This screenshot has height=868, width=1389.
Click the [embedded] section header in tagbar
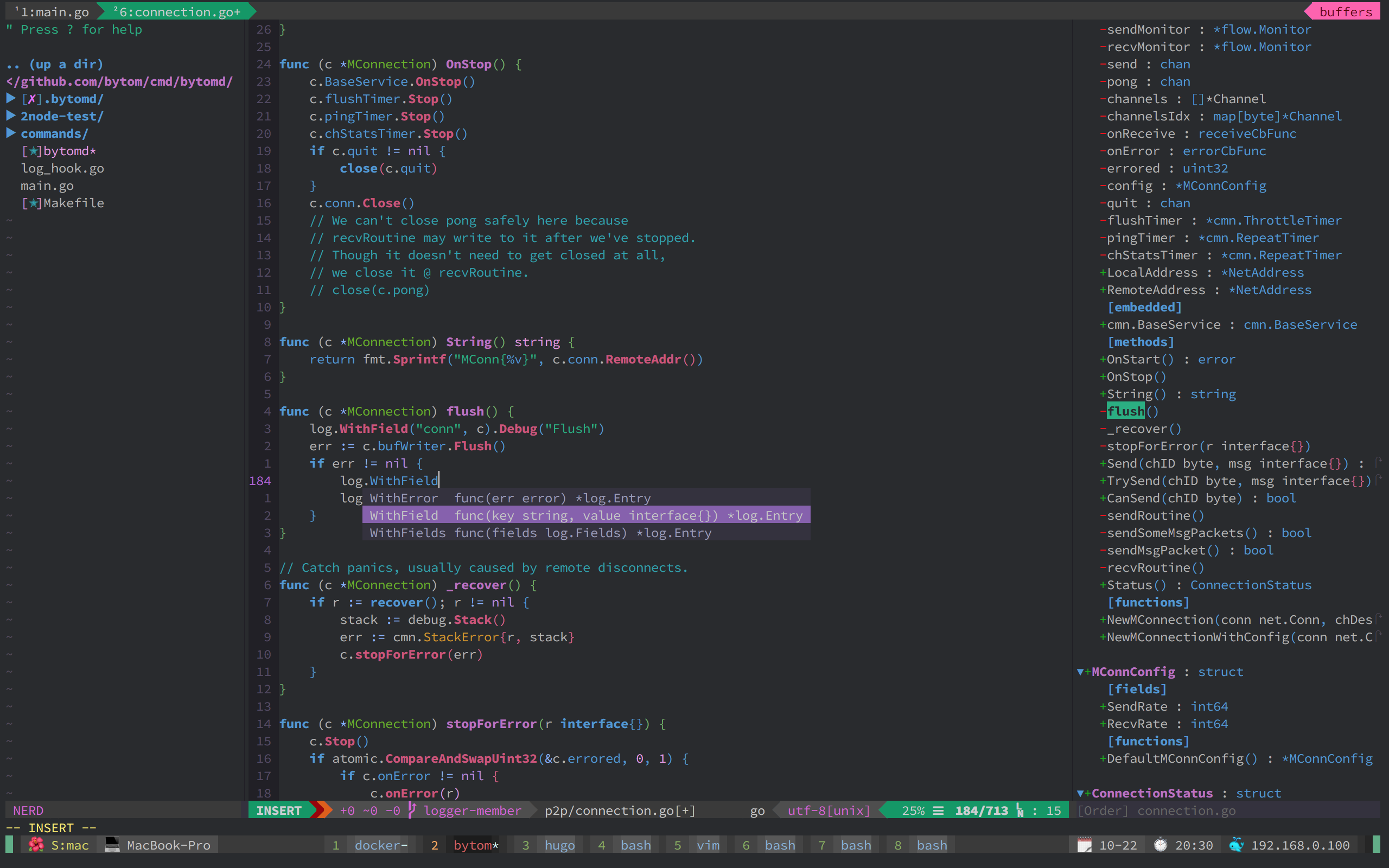pyautogui.click(x=1144, y=307)
